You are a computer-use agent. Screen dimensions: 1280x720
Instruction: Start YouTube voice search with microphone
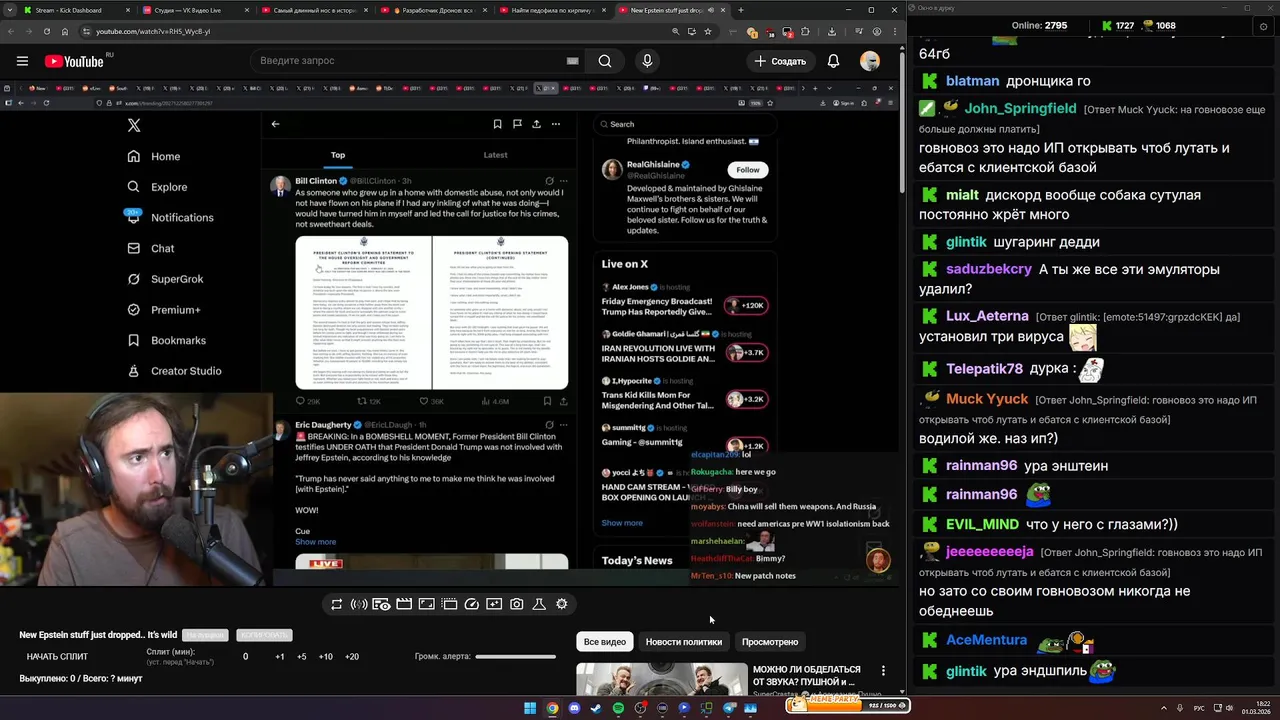[647, 61]
